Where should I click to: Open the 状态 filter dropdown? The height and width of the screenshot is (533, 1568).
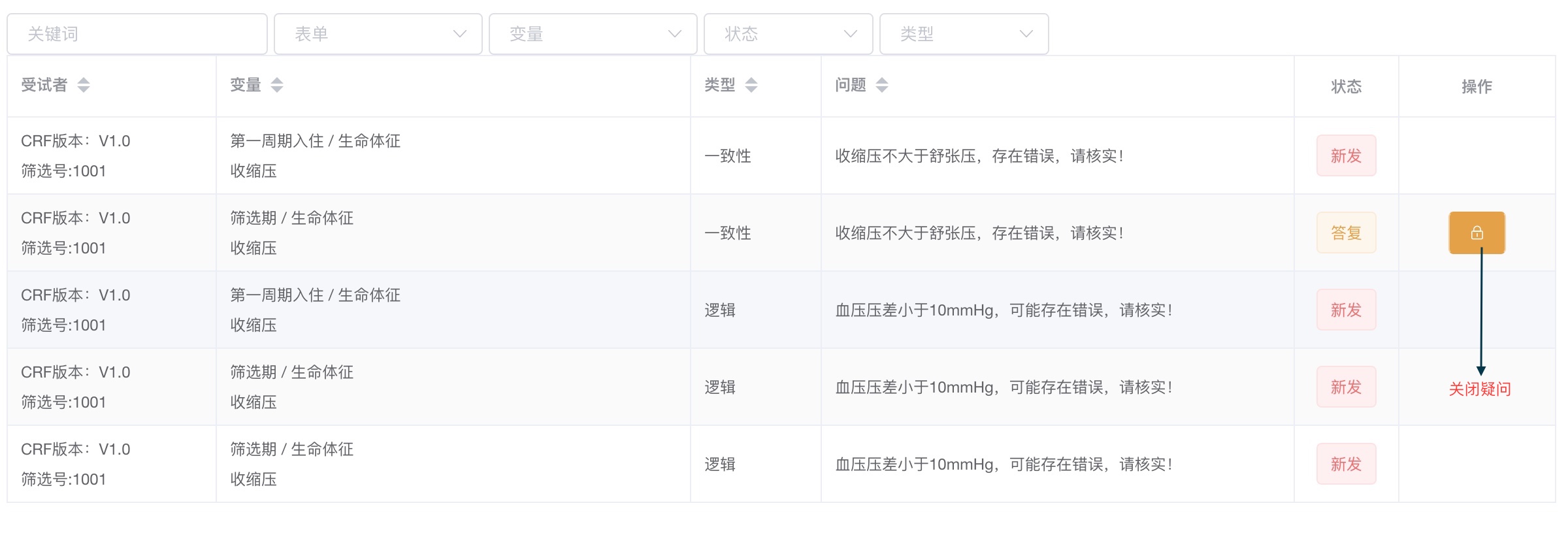tap(788, 33)
